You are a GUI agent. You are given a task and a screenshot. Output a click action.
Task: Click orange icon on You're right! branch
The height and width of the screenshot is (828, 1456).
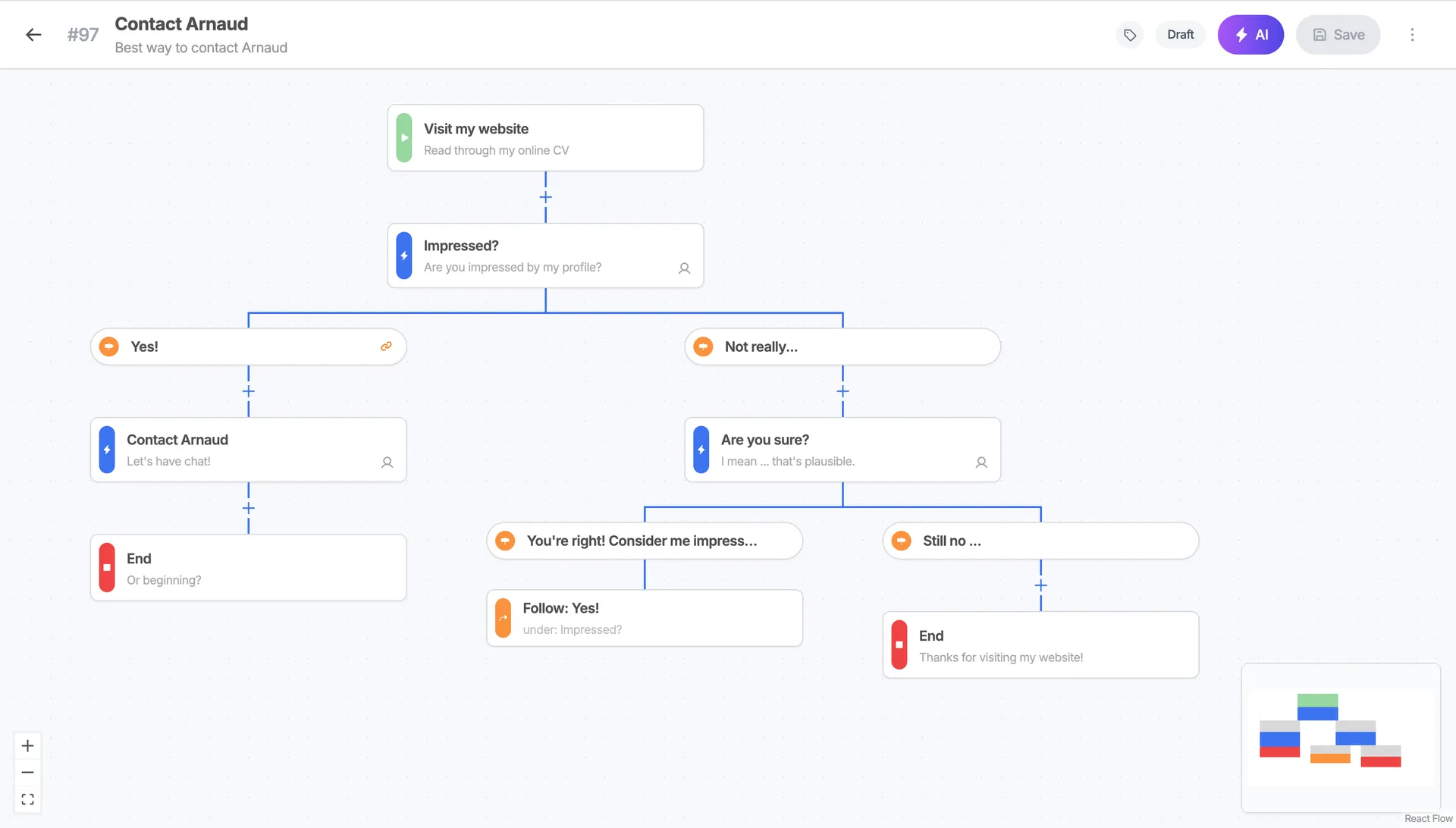point(505,541)
